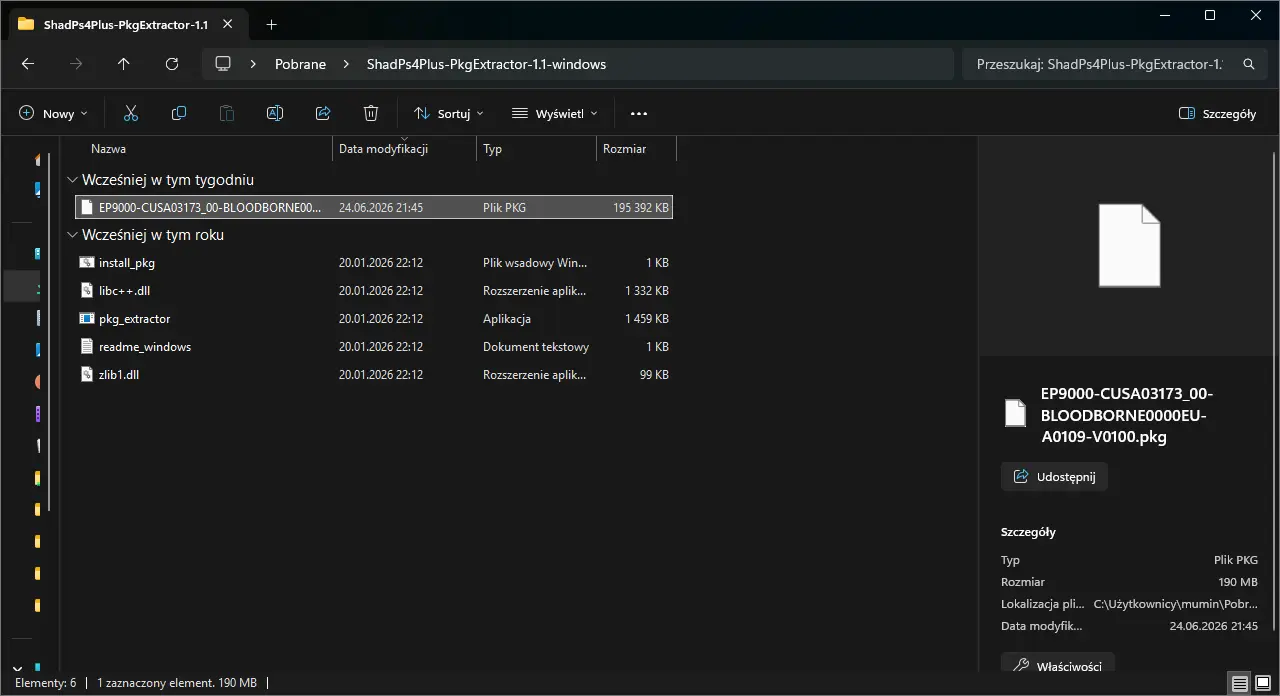1280x696 pixels.
Task: Click the '99 KB' size cell
Action: coord(653,375)
